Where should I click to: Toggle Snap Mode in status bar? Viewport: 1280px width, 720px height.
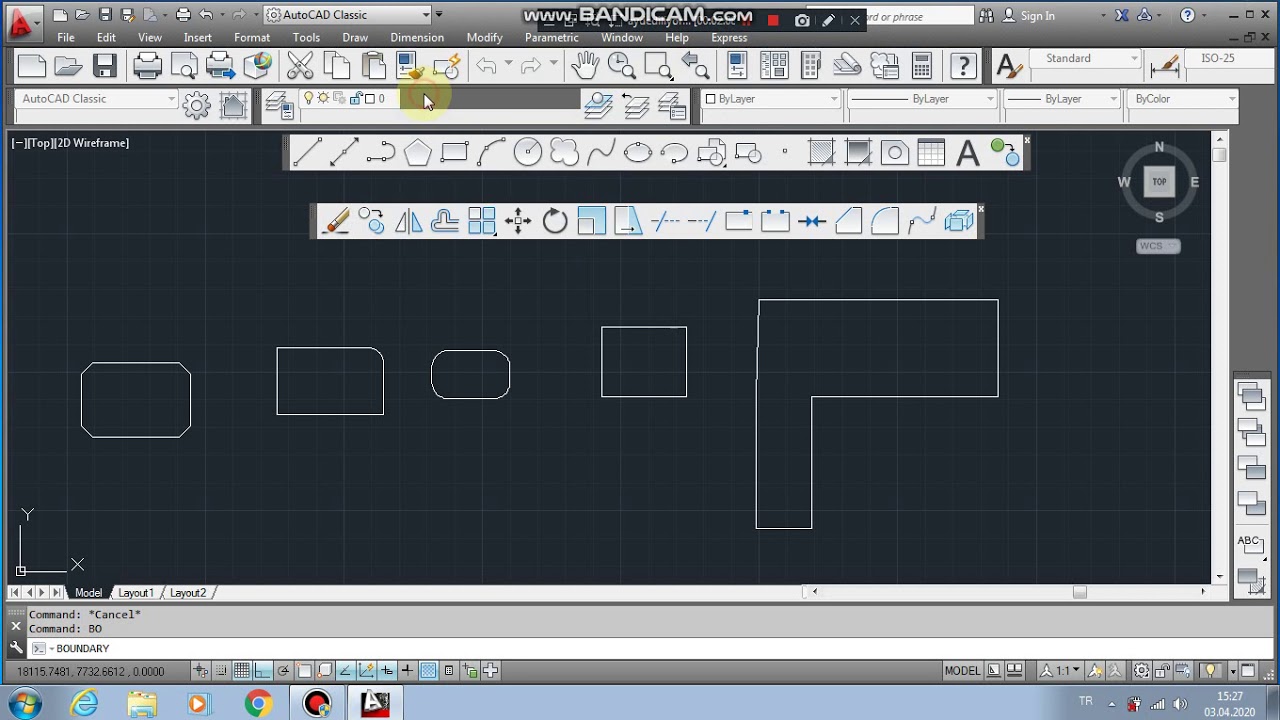[221, 671]
